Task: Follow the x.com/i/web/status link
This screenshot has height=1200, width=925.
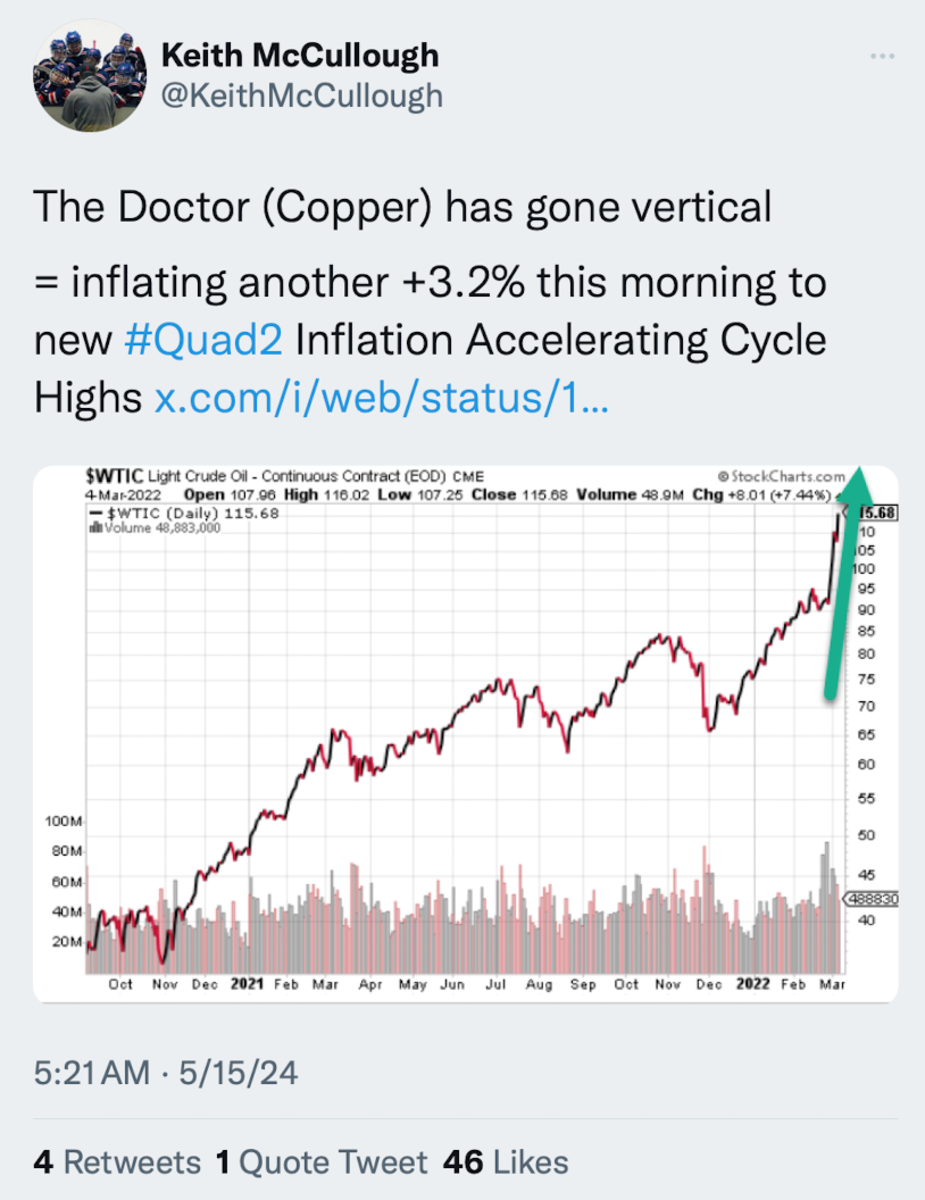Action: pos(381,398)
